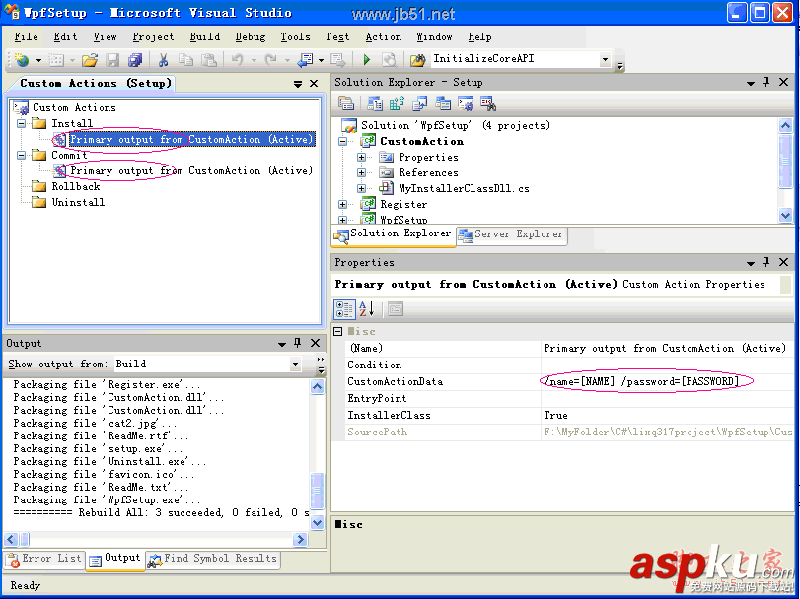This screenshot has height=599, width=800.
Task: Click the CustomActionData value field
Action: point(665,381)
